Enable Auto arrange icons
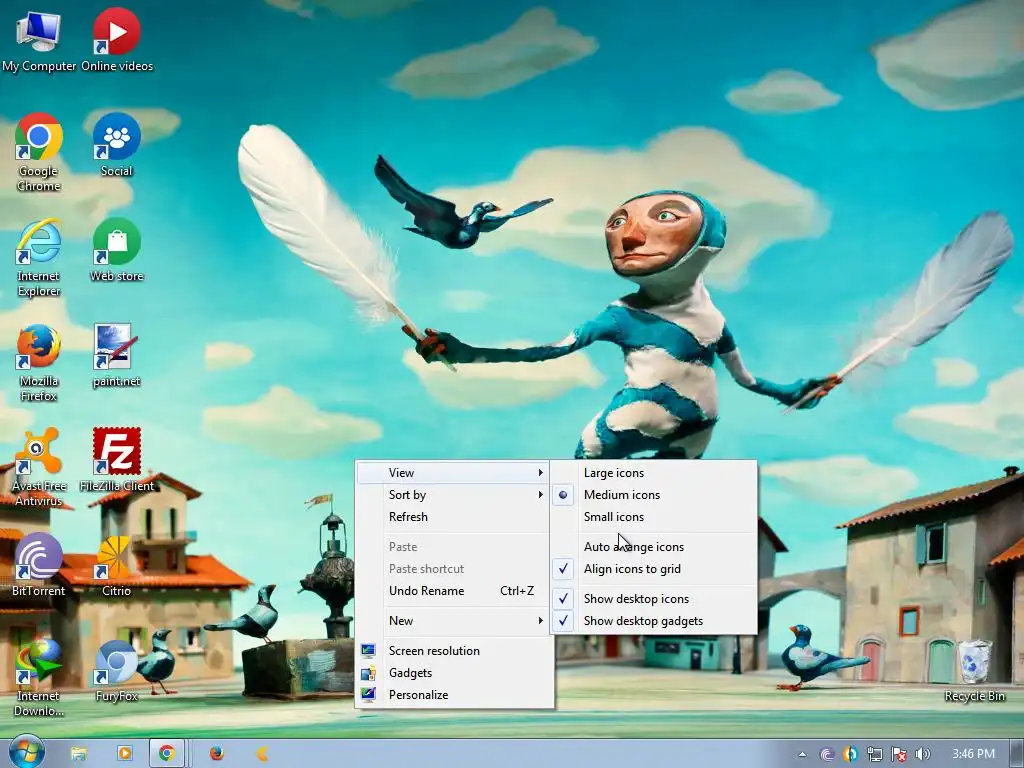This screenshot has width=1024, height=768. click(654, 547)
